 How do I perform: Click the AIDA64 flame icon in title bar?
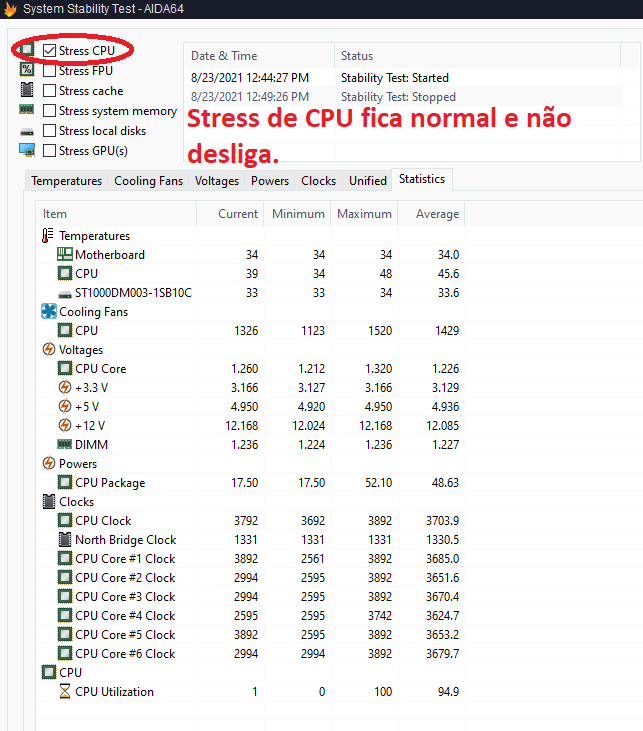[x=10, y=9]
